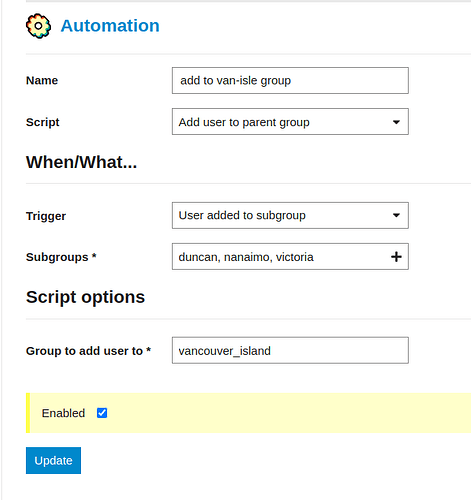Click the Script label

tap(43, 122)
